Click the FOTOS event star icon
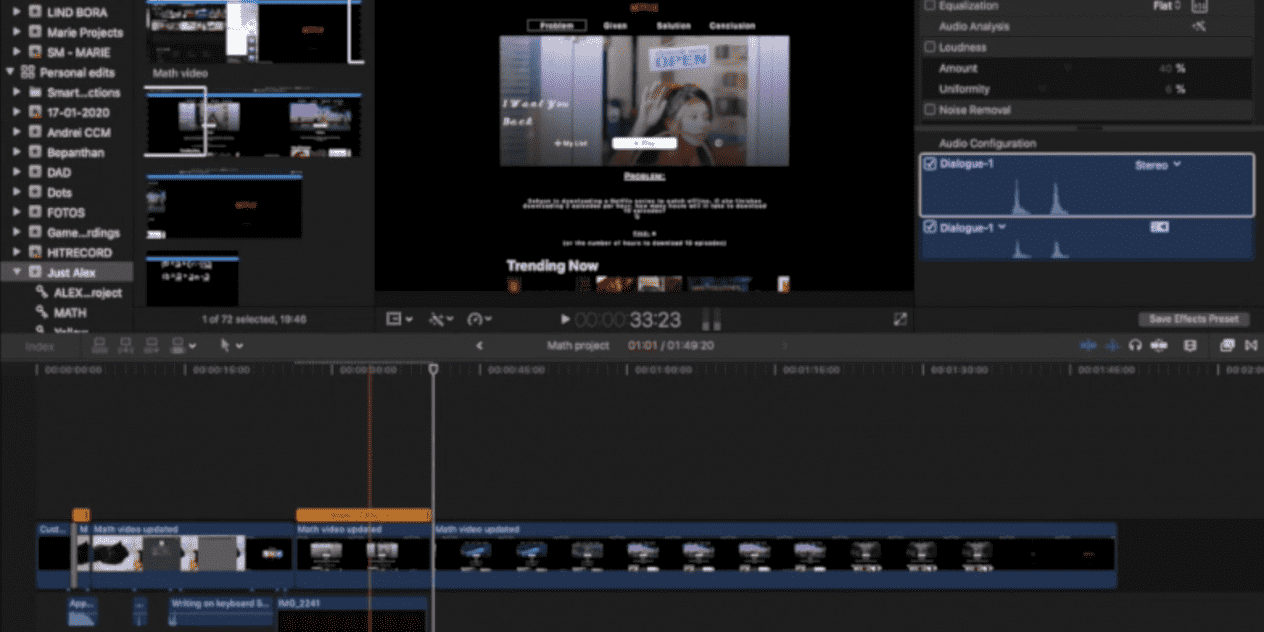This screenshot has height=632, width=1264. [x=35, y=212]
